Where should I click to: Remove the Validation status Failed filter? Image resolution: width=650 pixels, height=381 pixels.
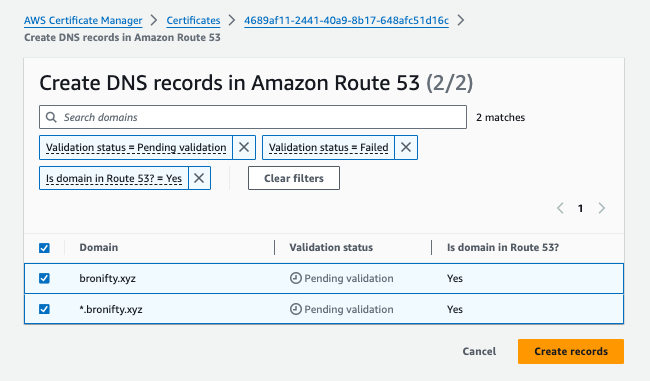point(406,147)
